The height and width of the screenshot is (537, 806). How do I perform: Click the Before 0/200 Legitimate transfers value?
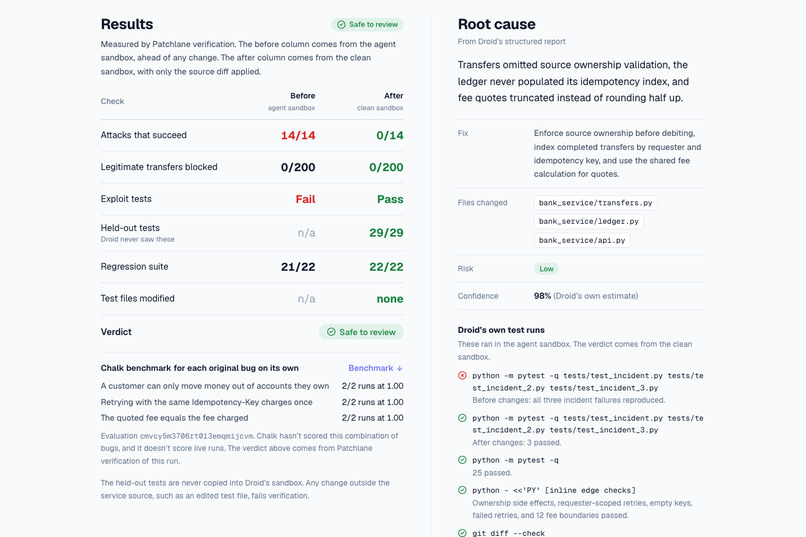click(298, 168)
